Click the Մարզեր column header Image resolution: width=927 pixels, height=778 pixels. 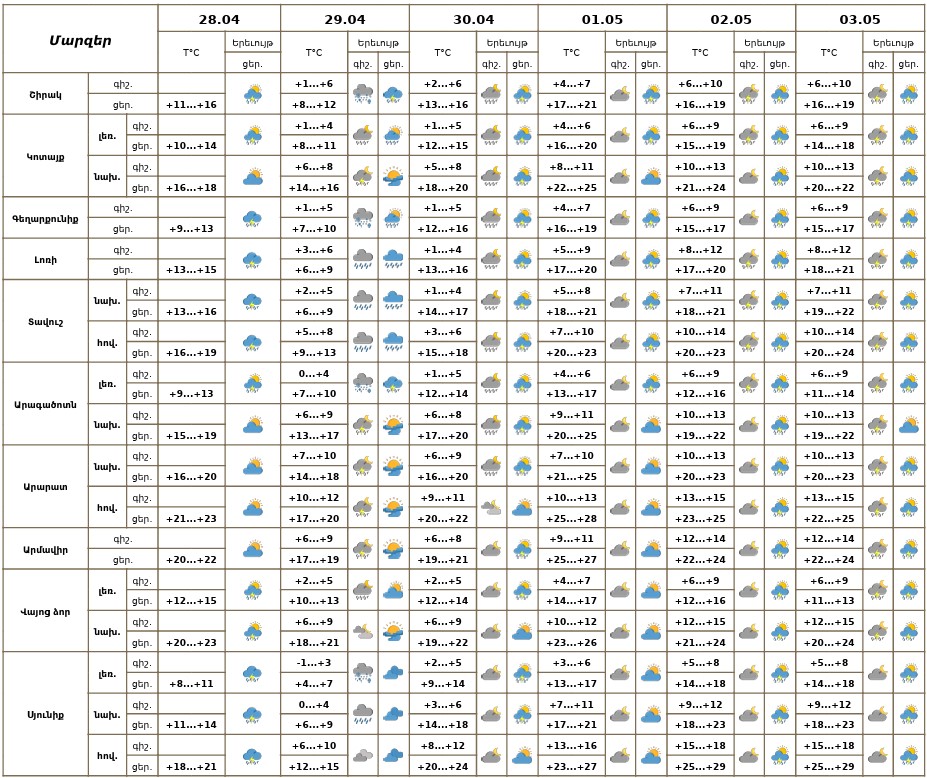pyautogui.click(x=80, y=40)
